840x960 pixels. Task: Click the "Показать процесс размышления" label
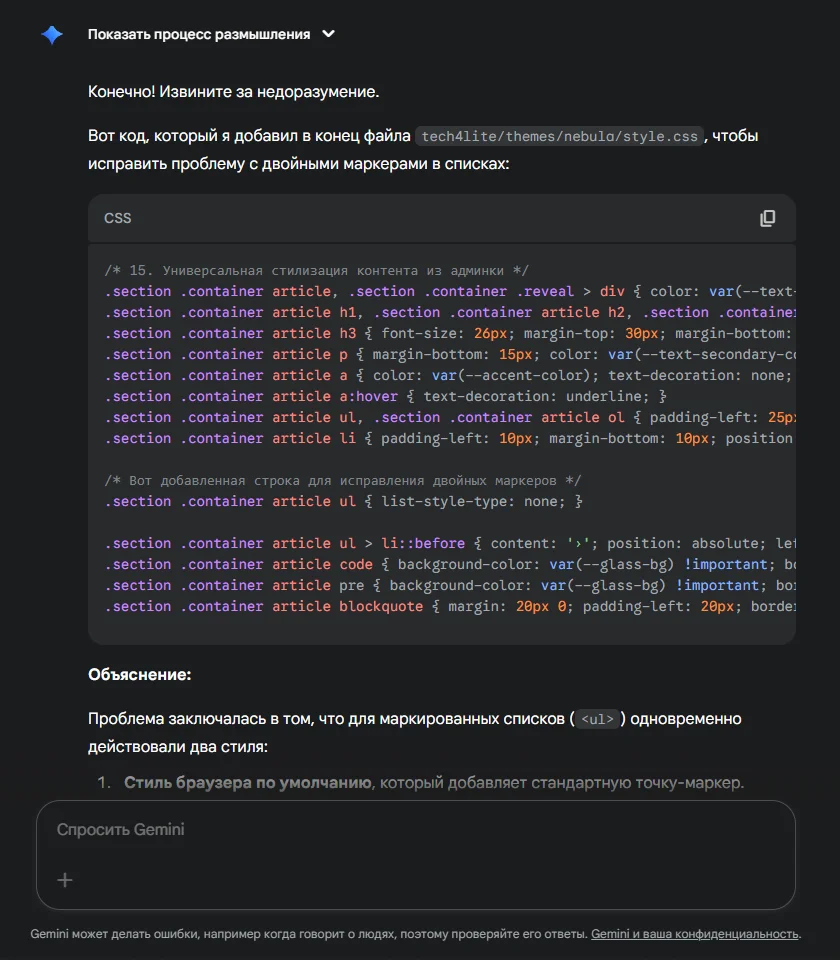click(198, 34)
